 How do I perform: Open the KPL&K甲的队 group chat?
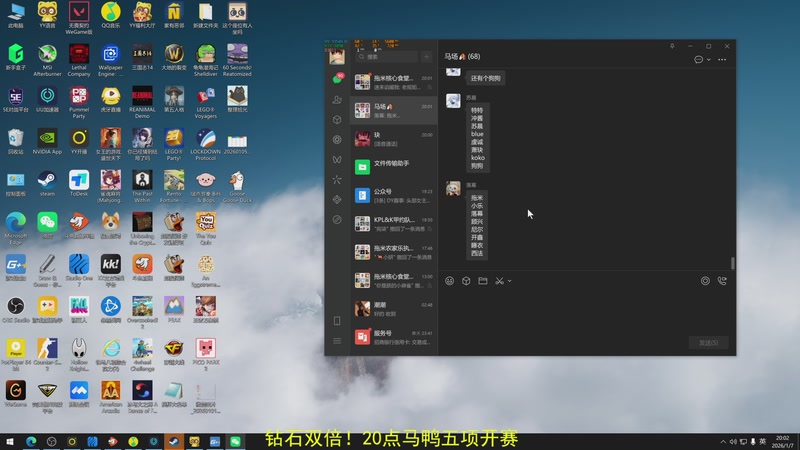[x=394, y=223]
